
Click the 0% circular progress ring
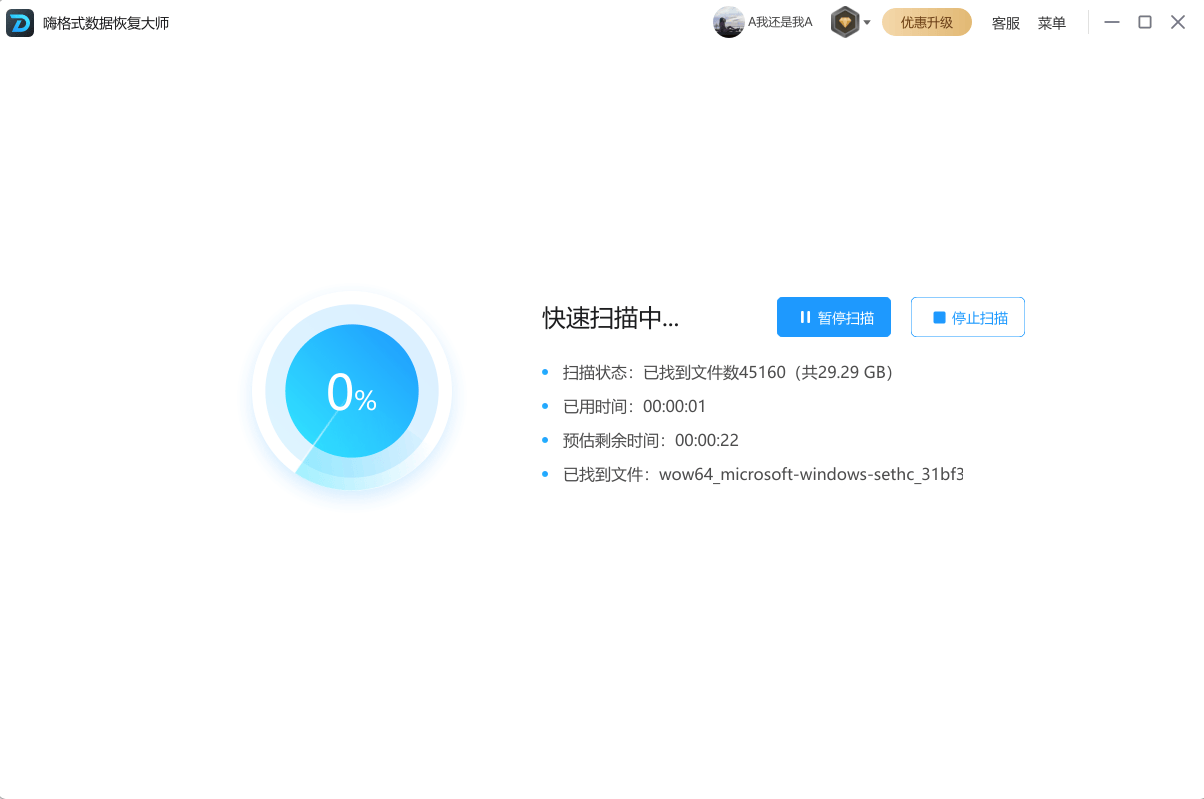pyautogui.click(x=352, y=391)
